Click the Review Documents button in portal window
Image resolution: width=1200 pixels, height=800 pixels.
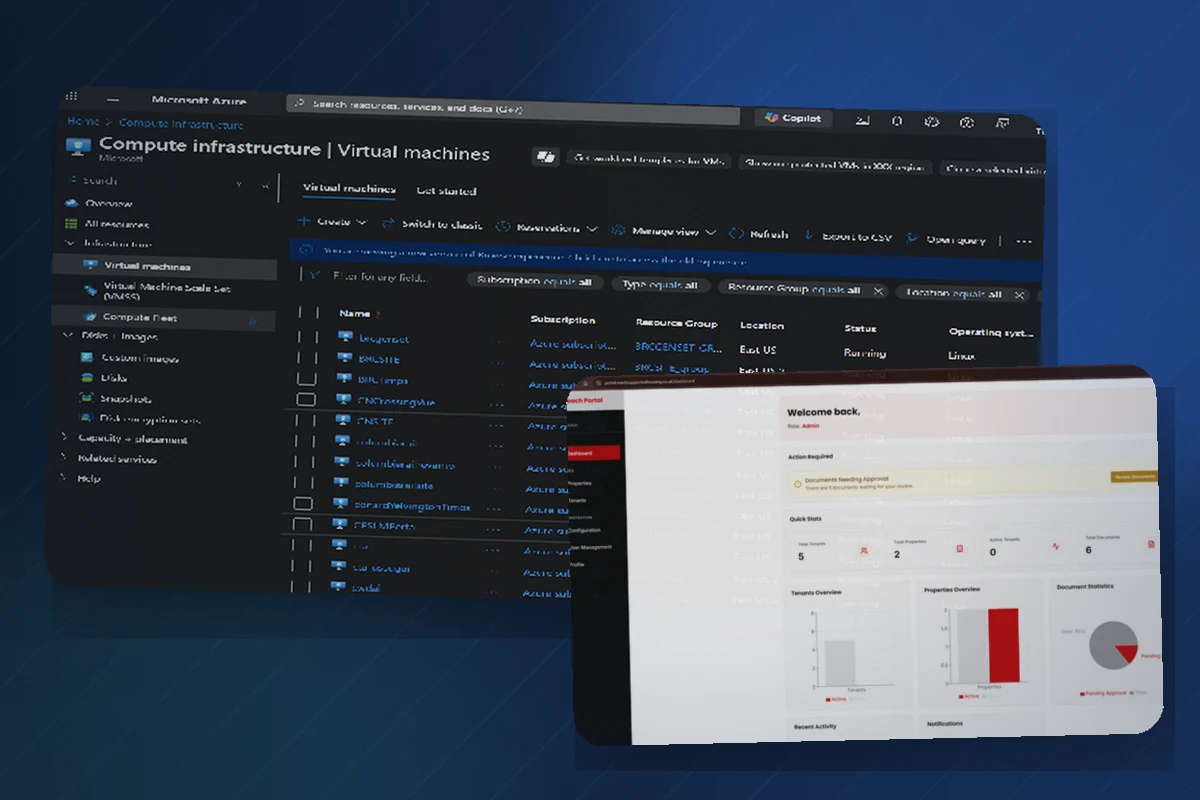[x=1134, y=477]
